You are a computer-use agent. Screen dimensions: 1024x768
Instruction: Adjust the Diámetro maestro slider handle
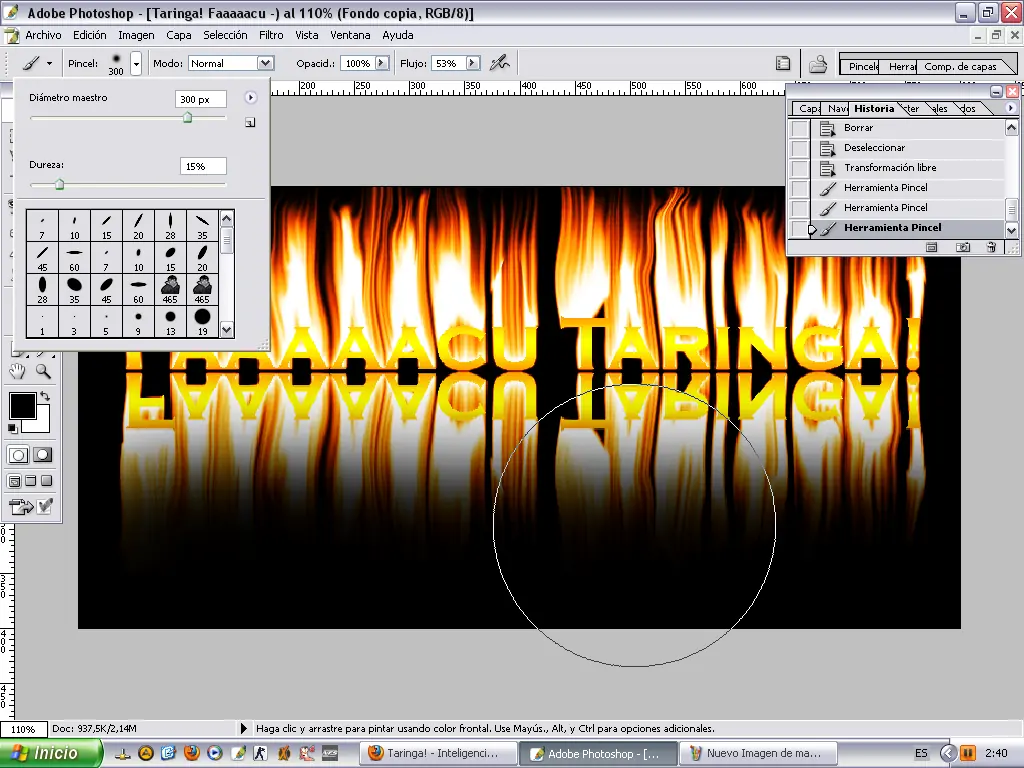point(187,118)
